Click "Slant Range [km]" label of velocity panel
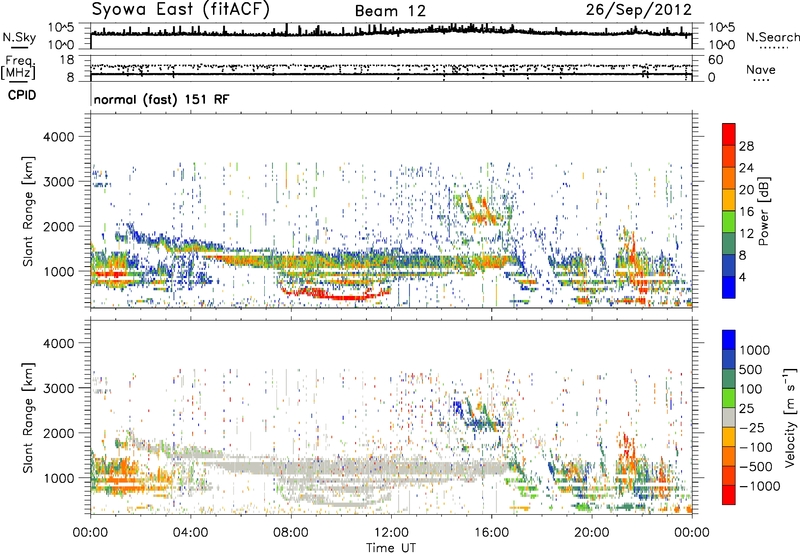Screen dimensions: 800x554 [x=28, y=418]
